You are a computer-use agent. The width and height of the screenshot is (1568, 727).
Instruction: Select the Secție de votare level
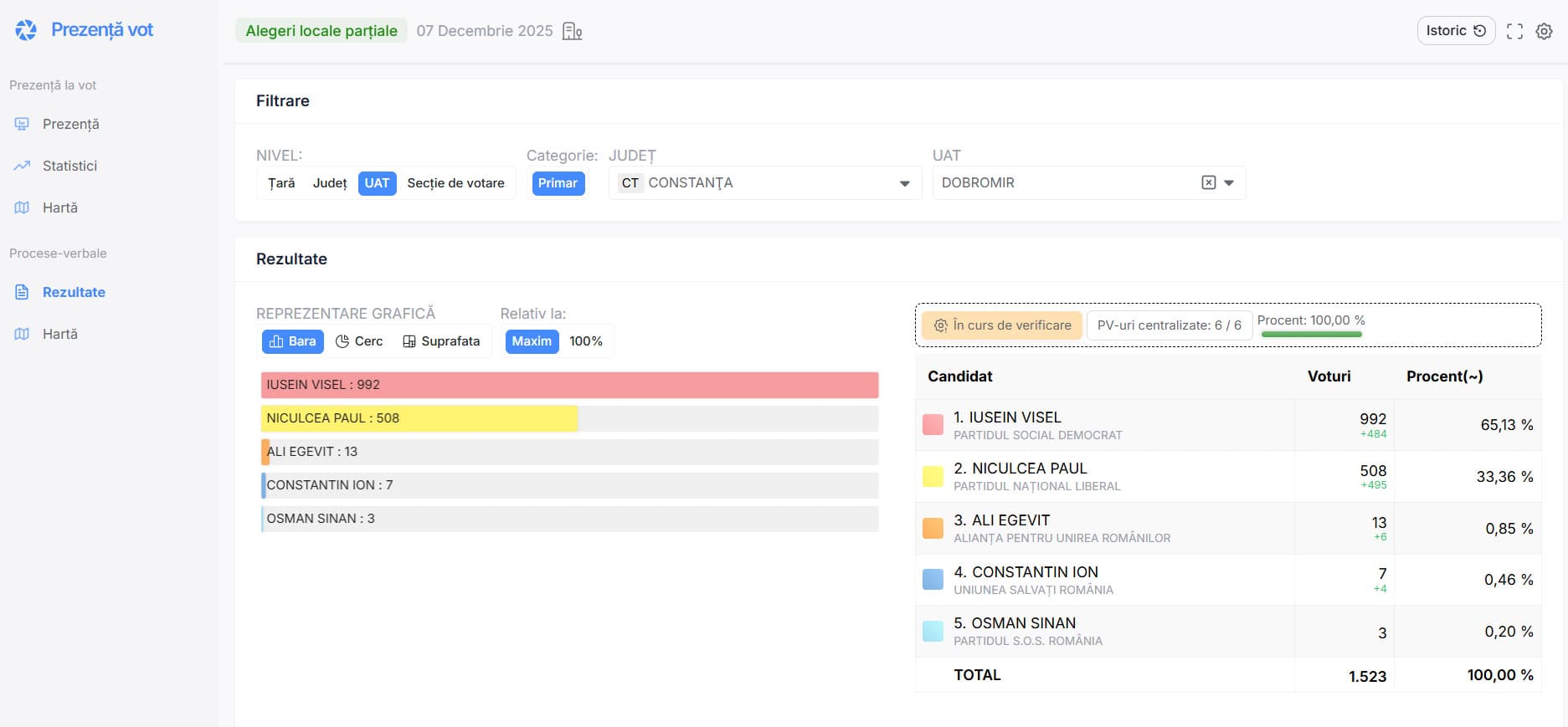tap(455, 183)
